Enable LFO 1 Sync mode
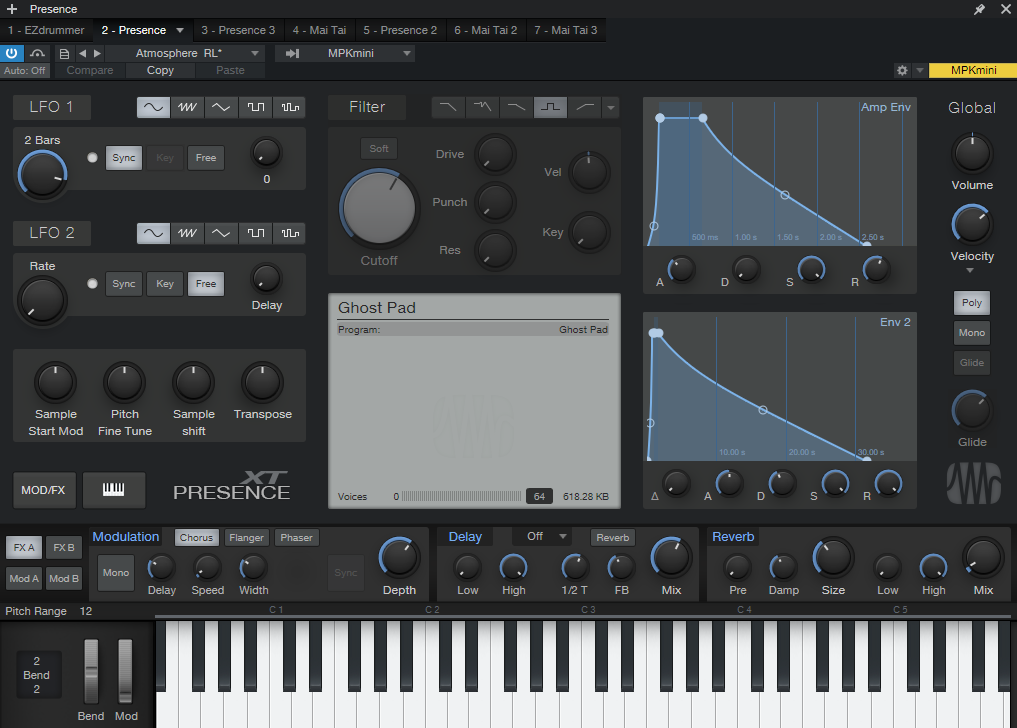1017x728 pixels. click(124, 158)
